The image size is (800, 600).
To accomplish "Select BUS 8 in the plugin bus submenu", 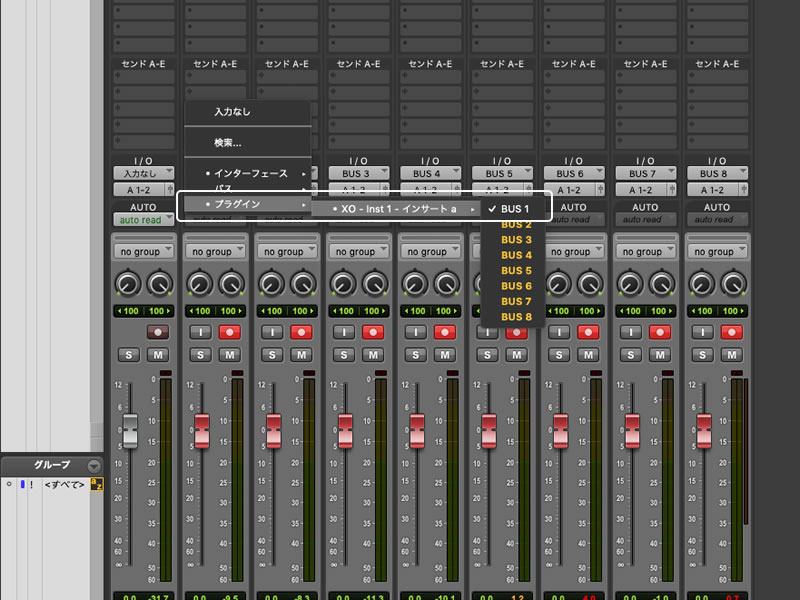I will [x=513, y=317].
